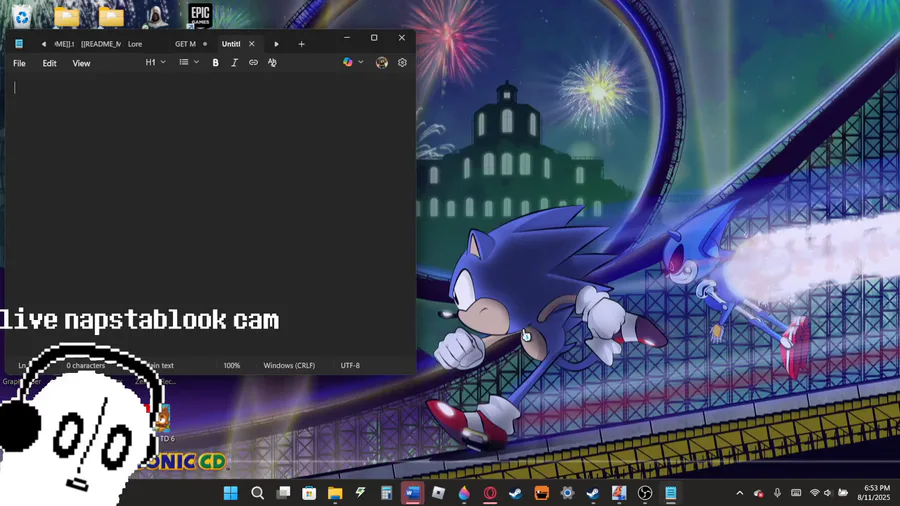Open the Settings gear on the taskbar
This screenshot has width=900, height=506.
(x=568, y=493)
